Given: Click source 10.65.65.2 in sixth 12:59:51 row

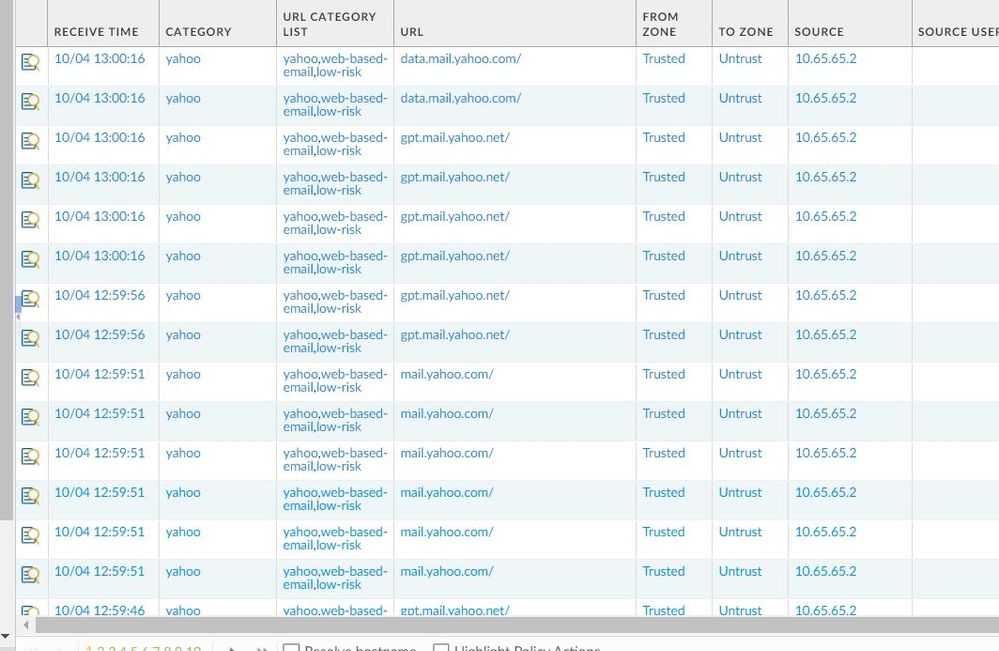Looking at the screenshot, I should pos(826,572).
